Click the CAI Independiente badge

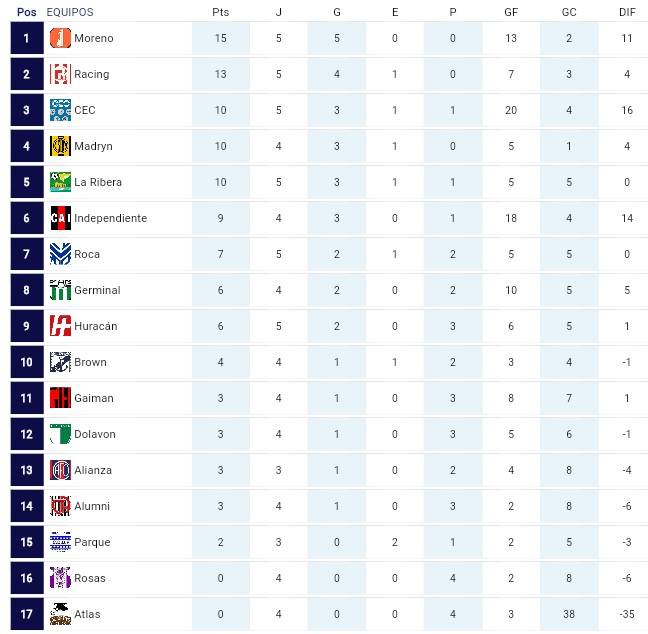[60, 218]
